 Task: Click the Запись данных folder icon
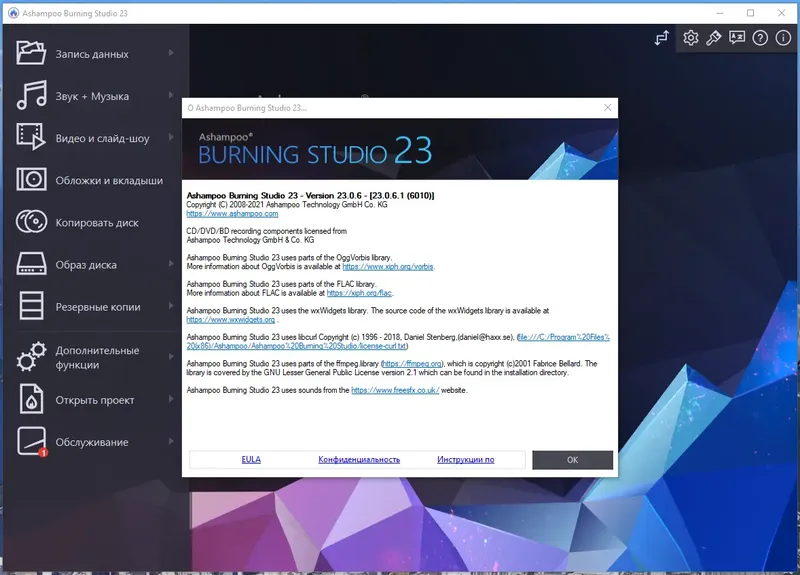point(31,53)
